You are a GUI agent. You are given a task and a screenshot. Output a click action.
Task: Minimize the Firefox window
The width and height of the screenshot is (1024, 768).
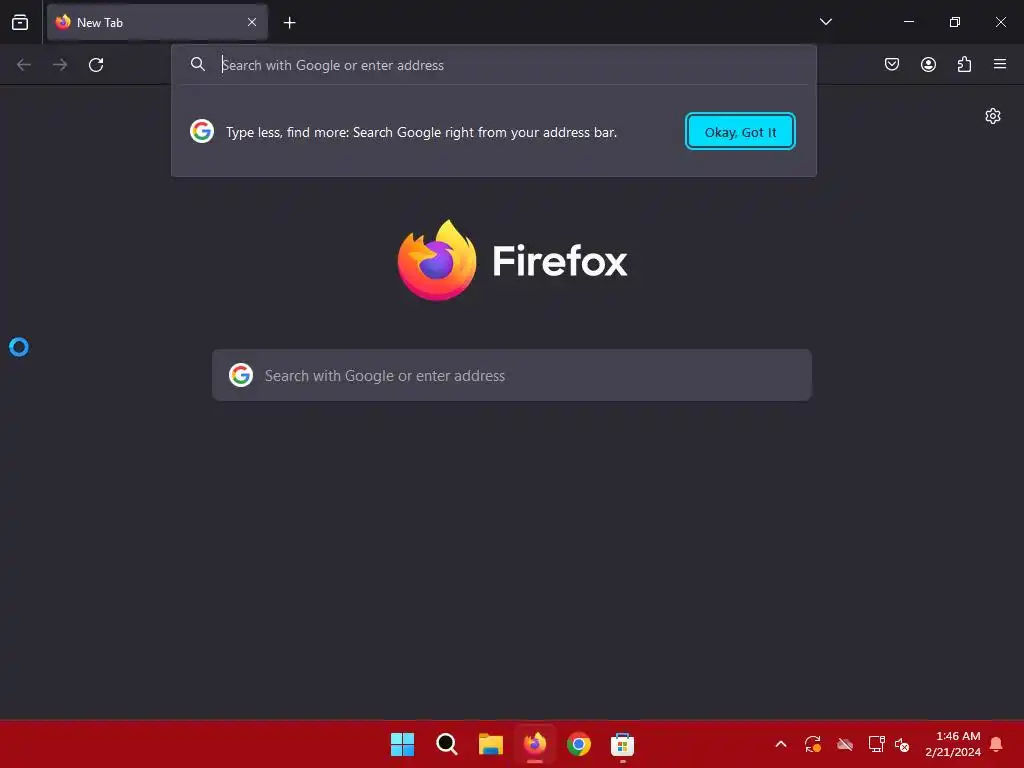coord(908,22)
